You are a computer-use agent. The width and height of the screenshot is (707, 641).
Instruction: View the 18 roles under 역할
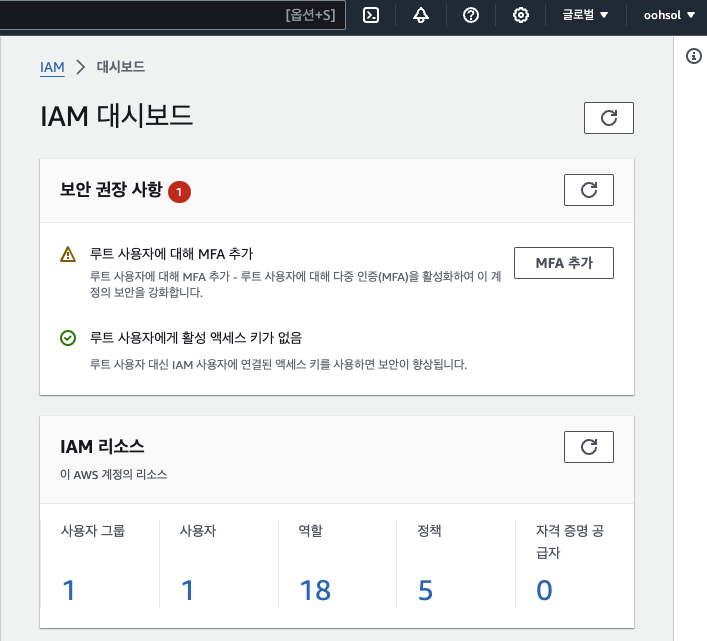[x=315, y=590]
